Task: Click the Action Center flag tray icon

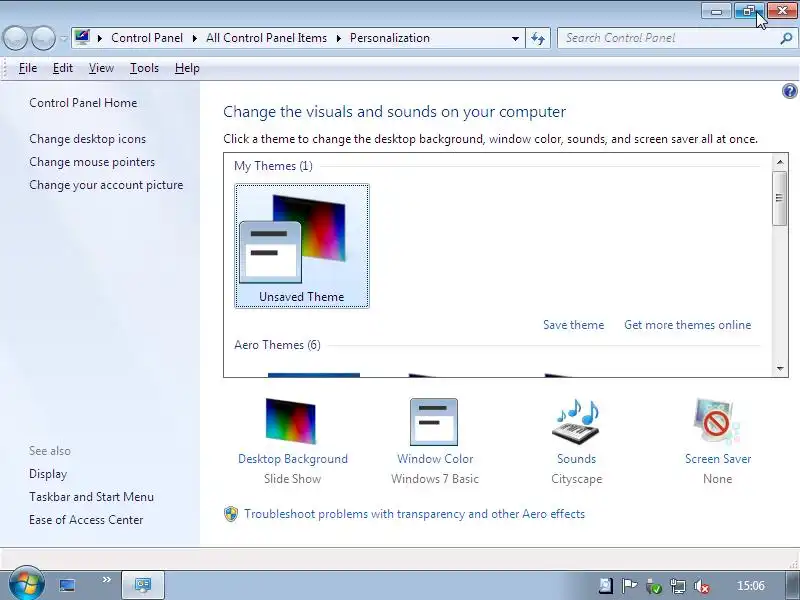Action: pyautogui.click(x=629, y=586)
